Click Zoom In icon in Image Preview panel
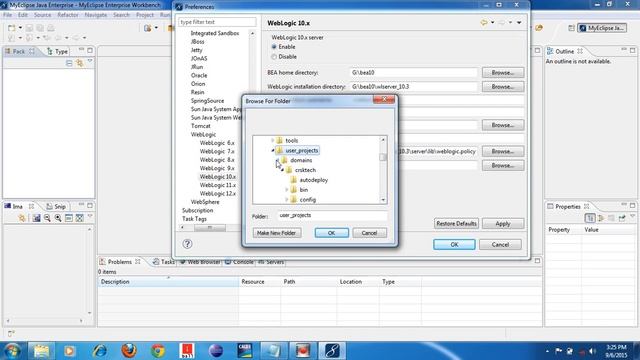640x360 pixels. 58,218
